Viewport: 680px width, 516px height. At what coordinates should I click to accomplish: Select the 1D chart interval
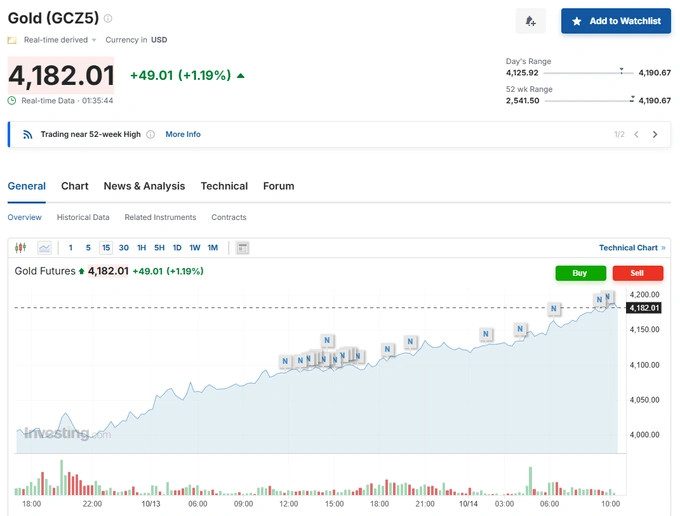[176, 248]
